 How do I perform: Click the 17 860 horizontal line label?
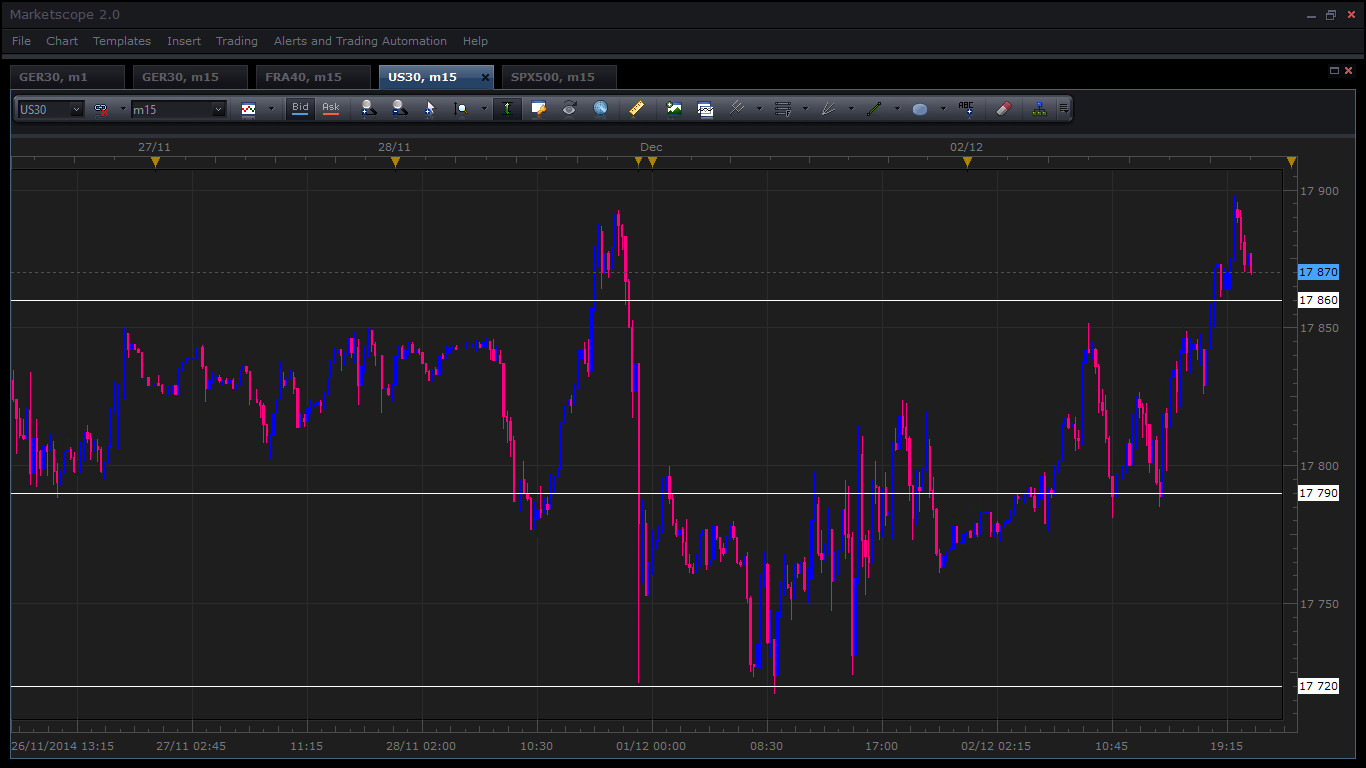point(1317,300)
